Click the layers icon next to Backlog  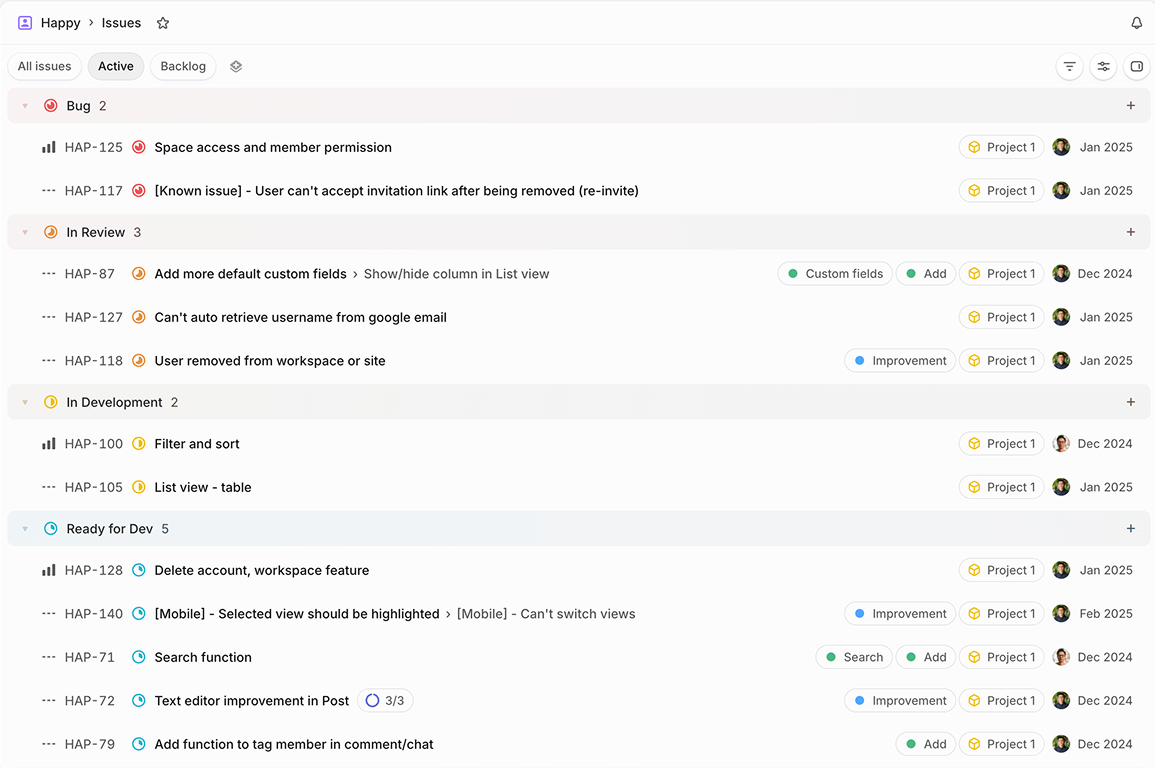pyautogui.click(x=236, y=66)
